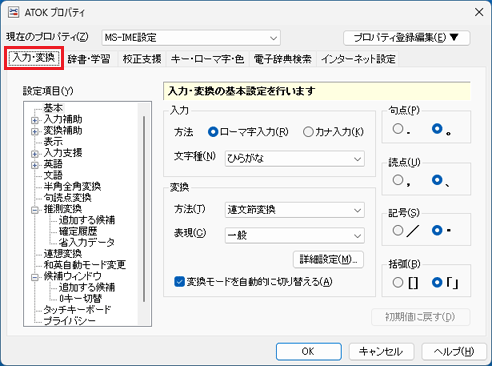Expand the 英語 tree node

coord(35,165)
